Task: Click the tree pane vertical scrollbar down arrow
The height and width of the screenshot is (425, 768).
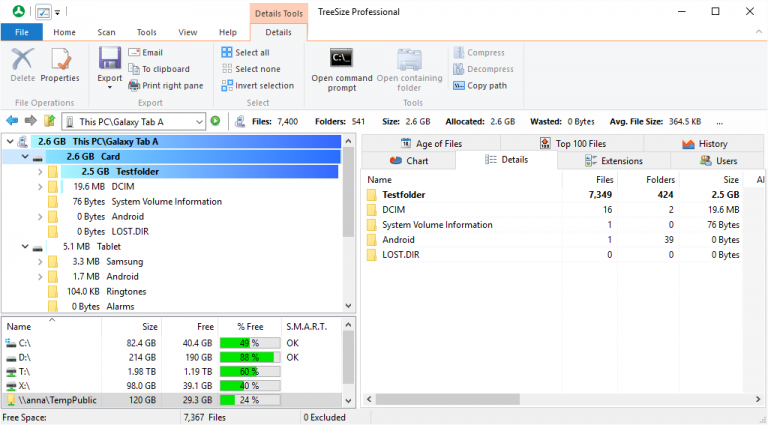Action: [x=348, y=306]
